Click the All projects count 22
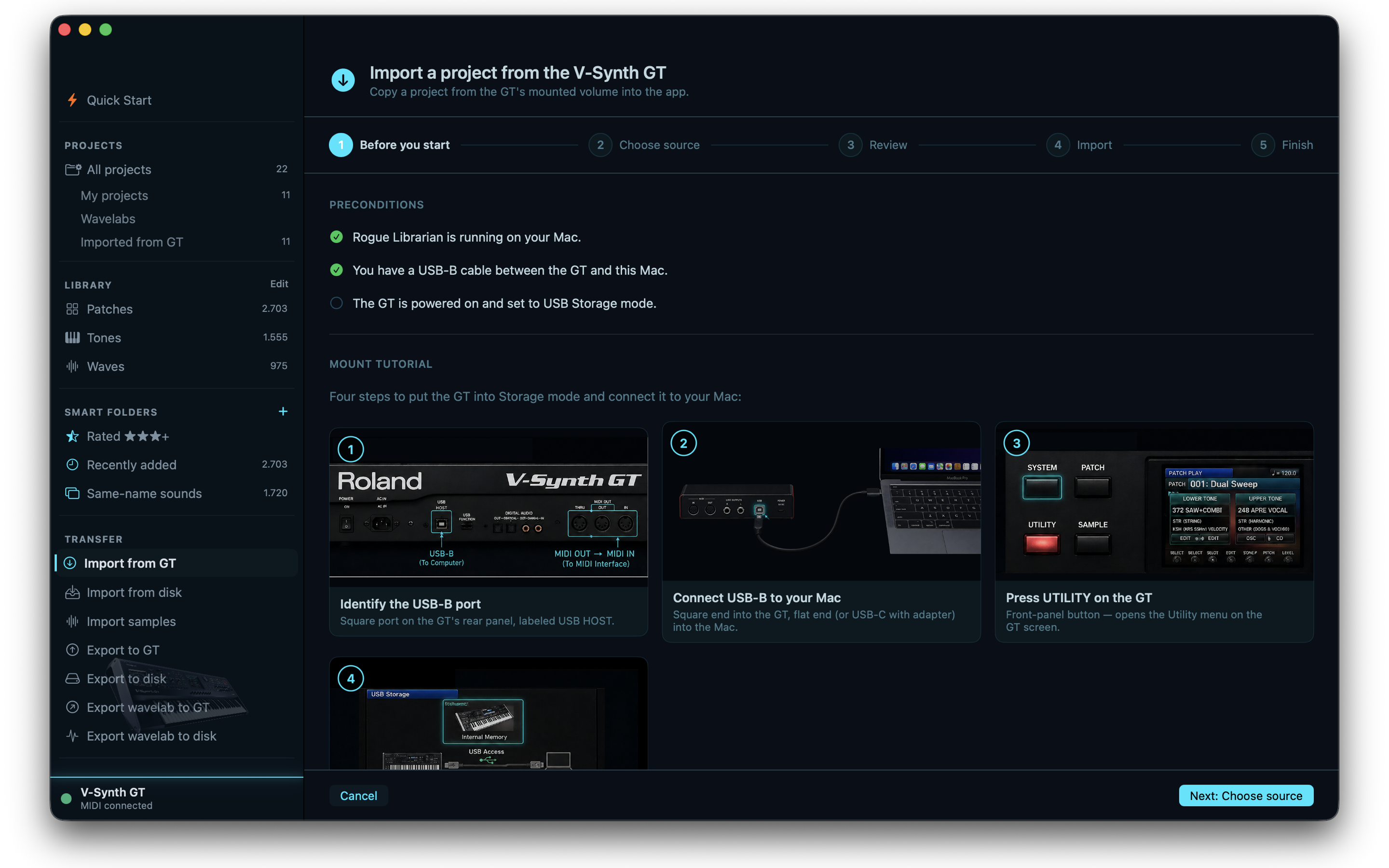The image size is (1389, 868). click(282, 169)
